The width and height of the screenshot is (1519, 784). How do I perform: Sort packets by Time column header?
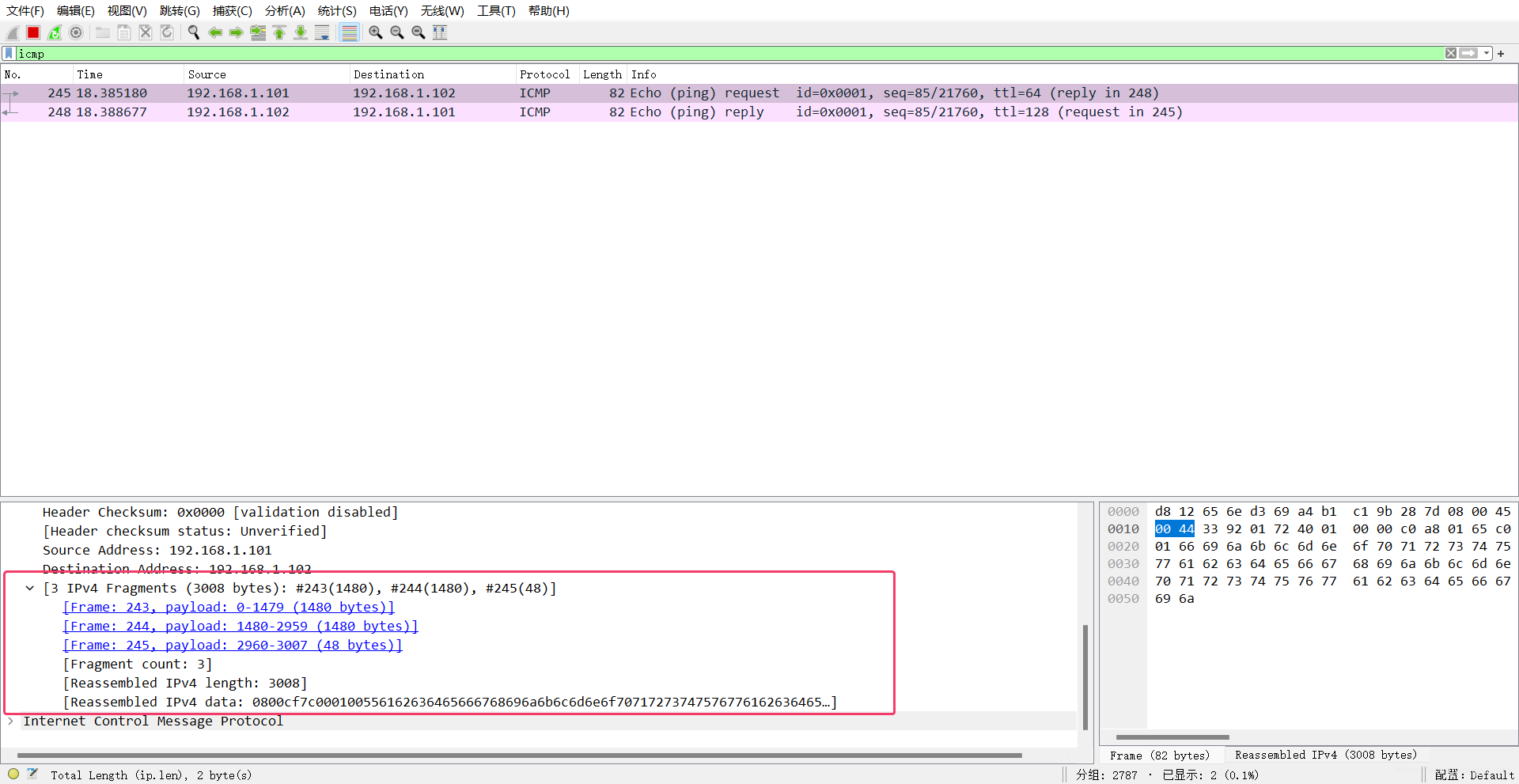pos(128,74)
